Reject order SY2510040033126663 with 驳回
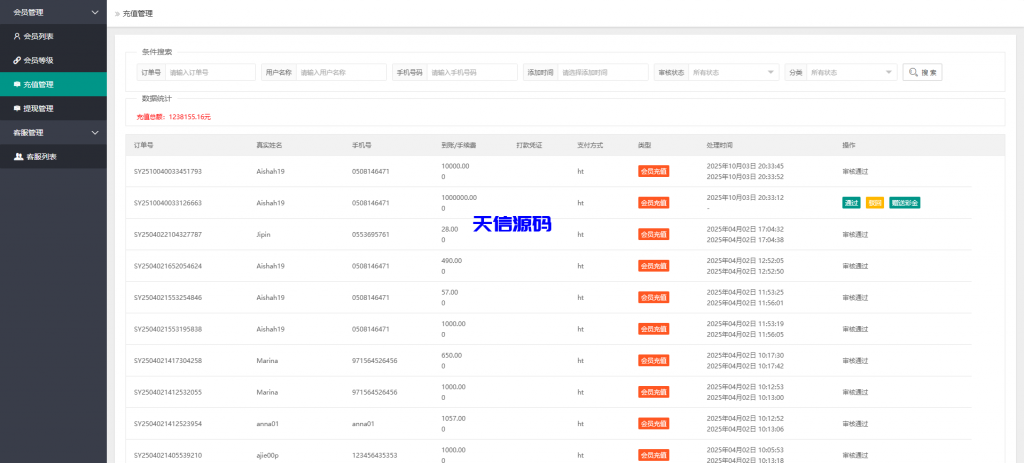 pos(875,203)
